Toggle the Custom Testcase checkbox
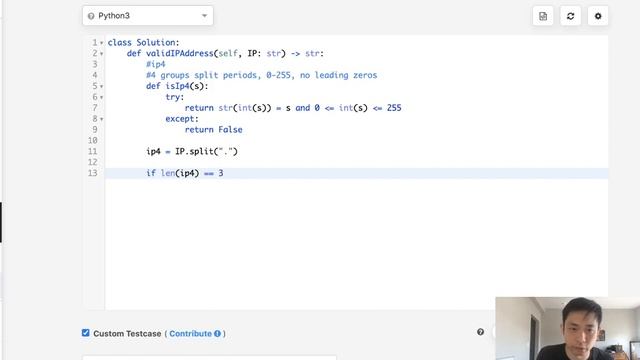 (x=85, y=333)
